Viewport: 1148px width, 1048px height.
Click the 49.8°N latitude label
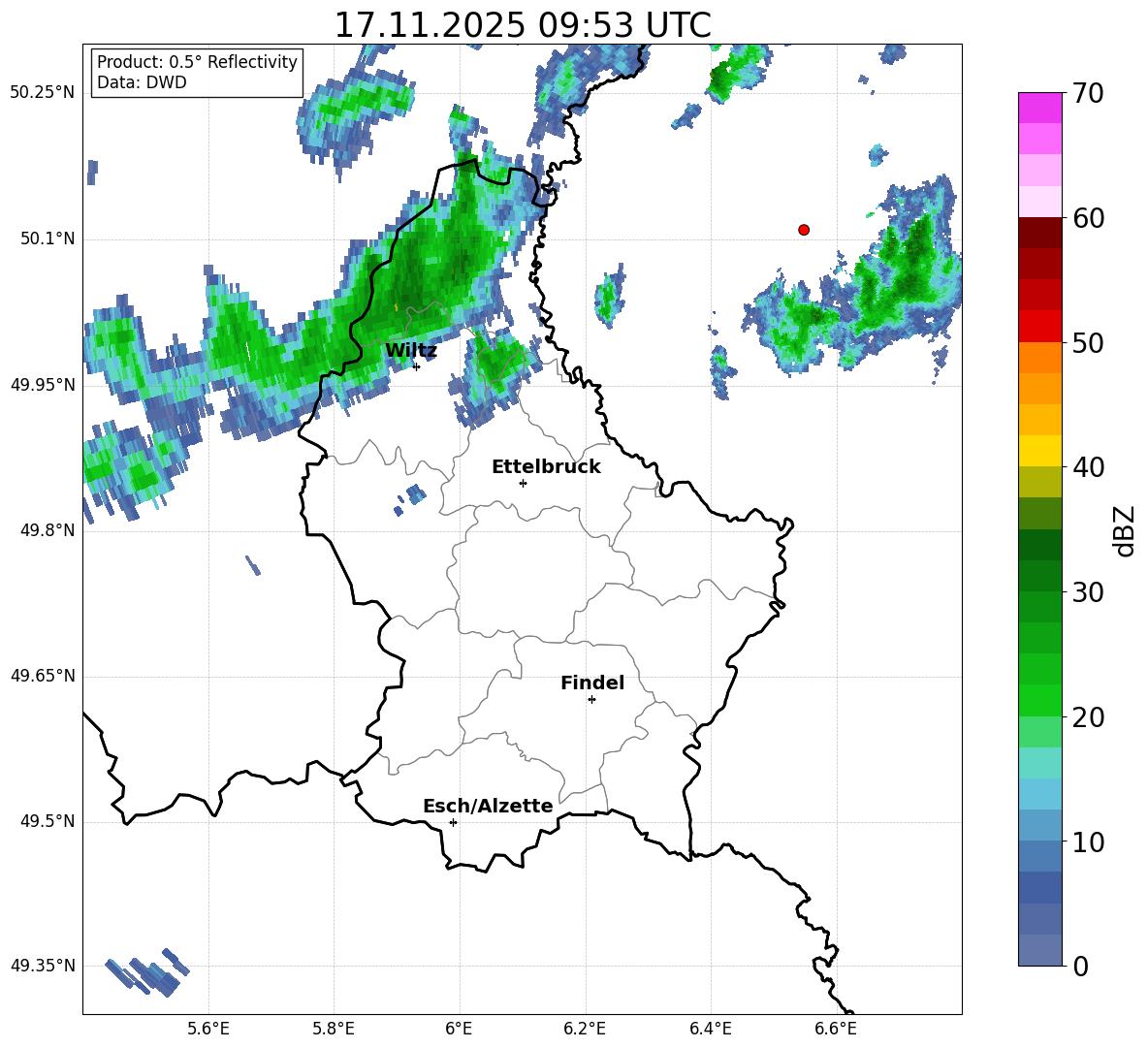pyautogui.click(x=48, y=530)
